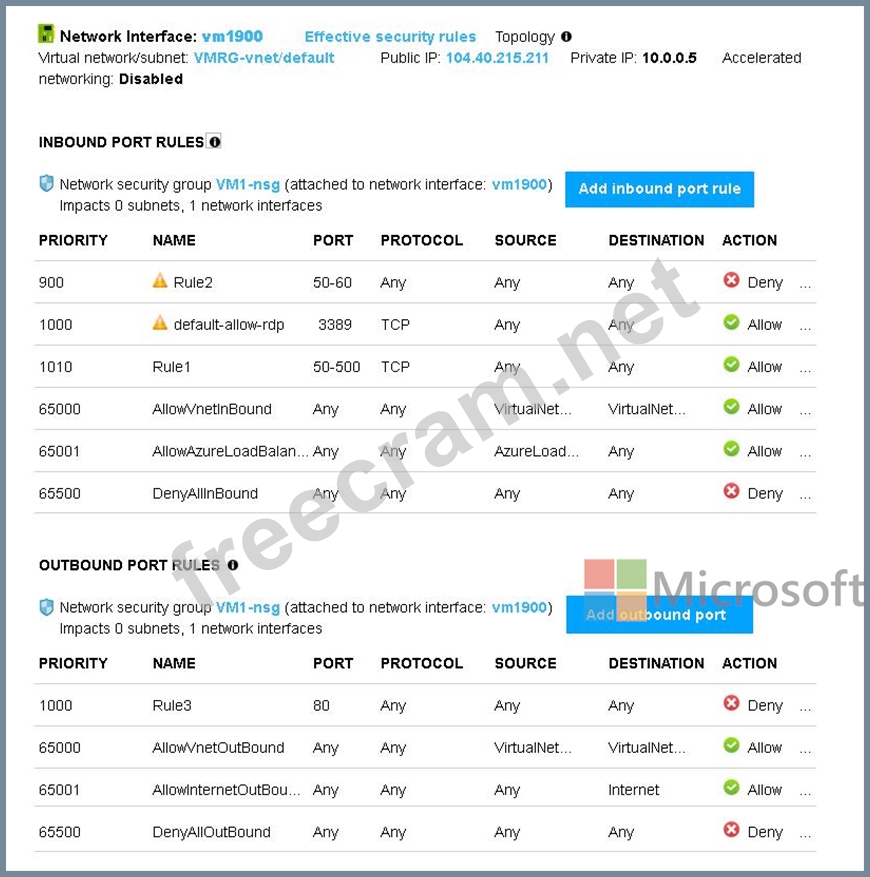870x877 pixels.
Task: Open the ellipsis menu for DenyAllOutBound
Action: point(805,836)
